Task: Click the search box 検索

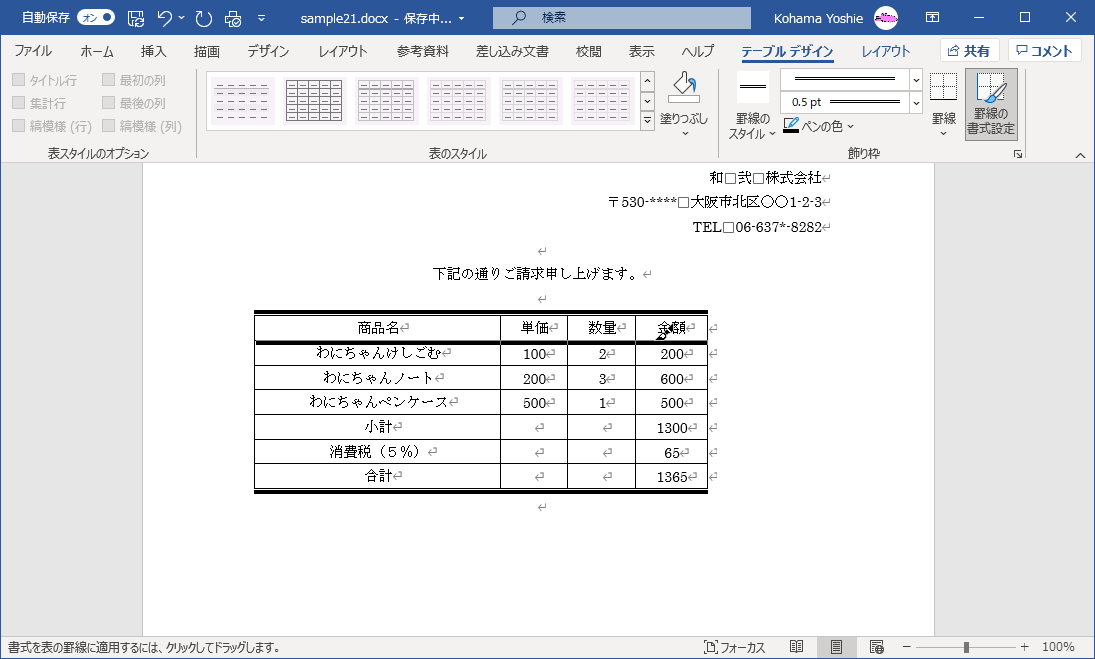Action: click(x=622, y=17)
